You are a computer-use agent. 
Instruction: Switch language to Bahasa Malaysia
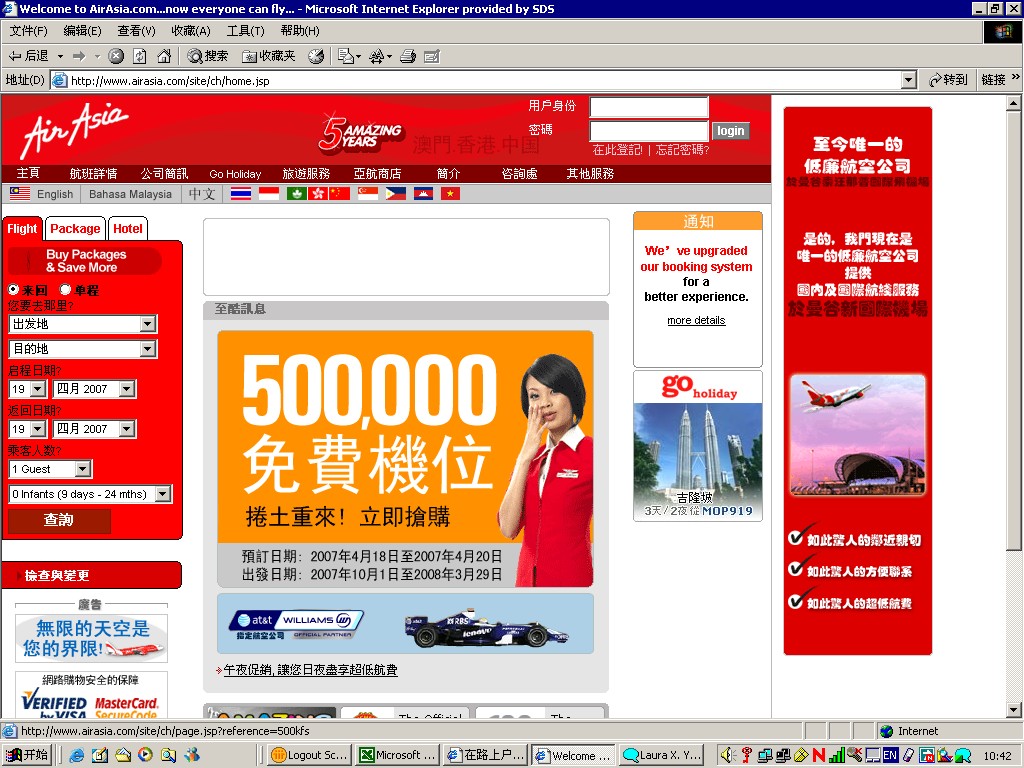[131, 194]
